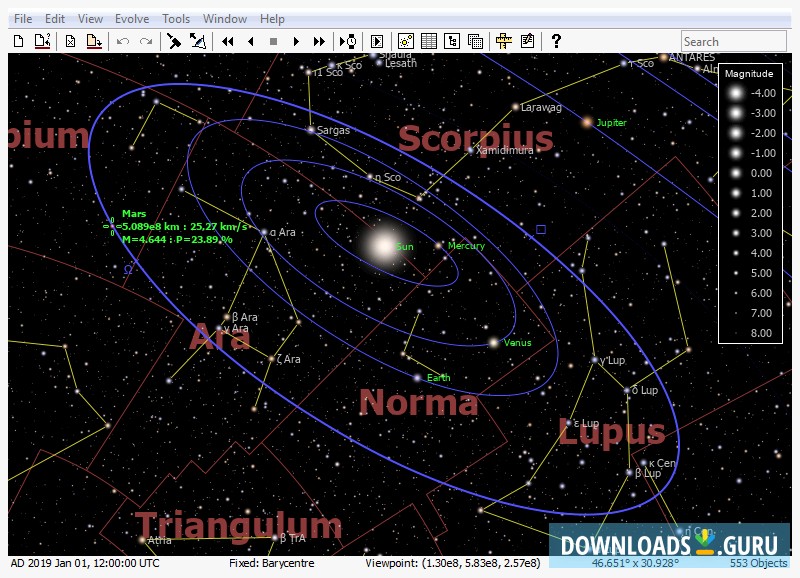This screenshot has height=578, width=800.
Task: Click the Larawag star label
Action: [x=541, y=107]
